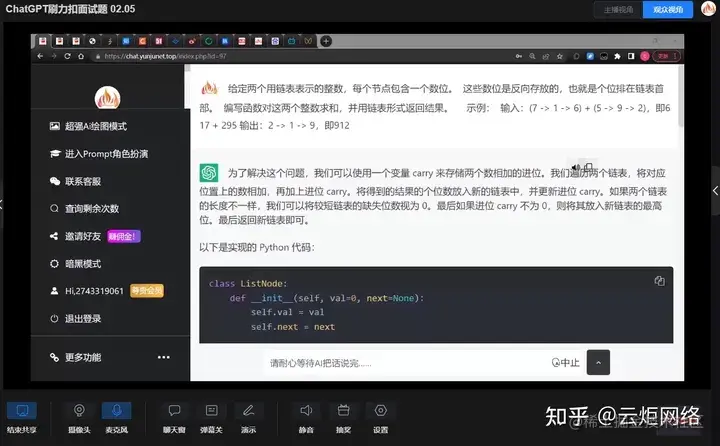Screen dimensions: 720x446
Task: Click the ChatGPT green avatar on the reply
Action: pyautogui.click(x=209, y=173)
